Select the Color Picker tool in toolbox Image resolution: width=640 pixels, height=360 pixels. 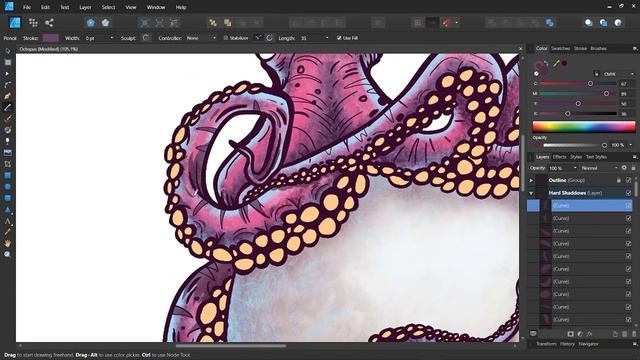7,232
